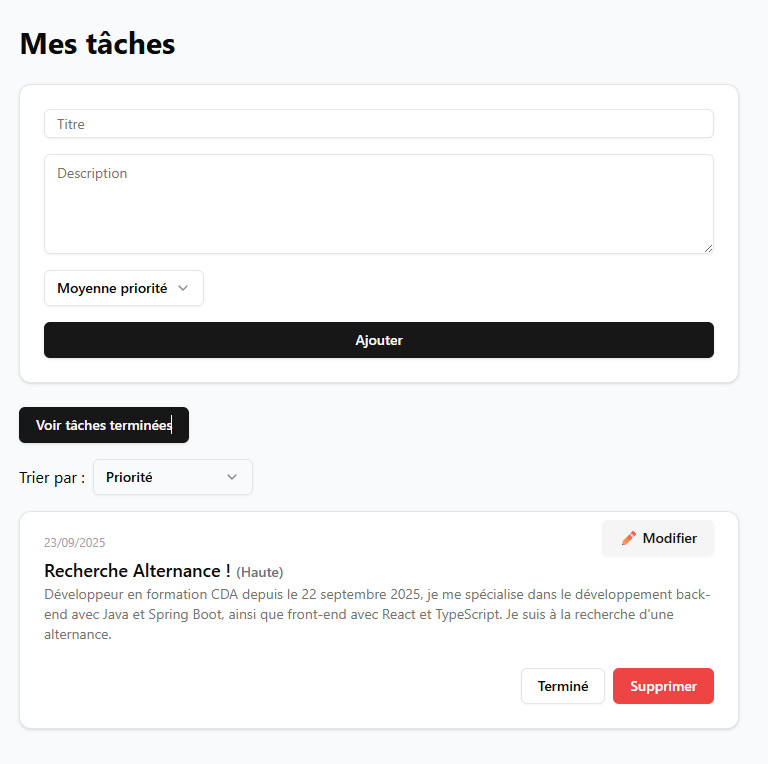Screen dimensions: 768x764
Task: Click the Trier par label
Action: point(51,478)
